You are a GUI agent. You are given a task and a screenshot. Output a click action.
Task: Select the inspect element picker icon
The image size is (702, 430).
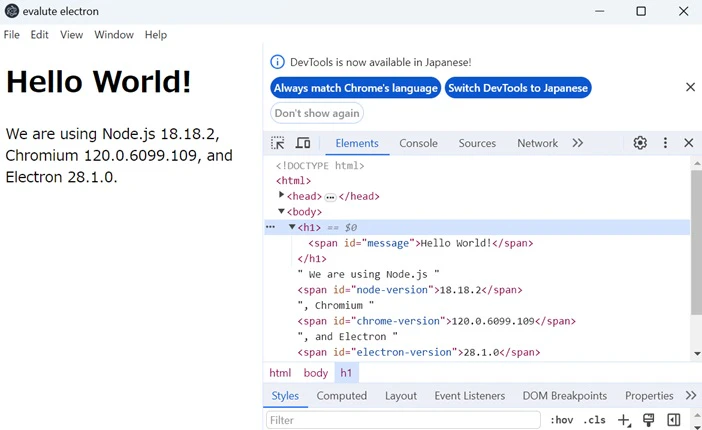278,143
